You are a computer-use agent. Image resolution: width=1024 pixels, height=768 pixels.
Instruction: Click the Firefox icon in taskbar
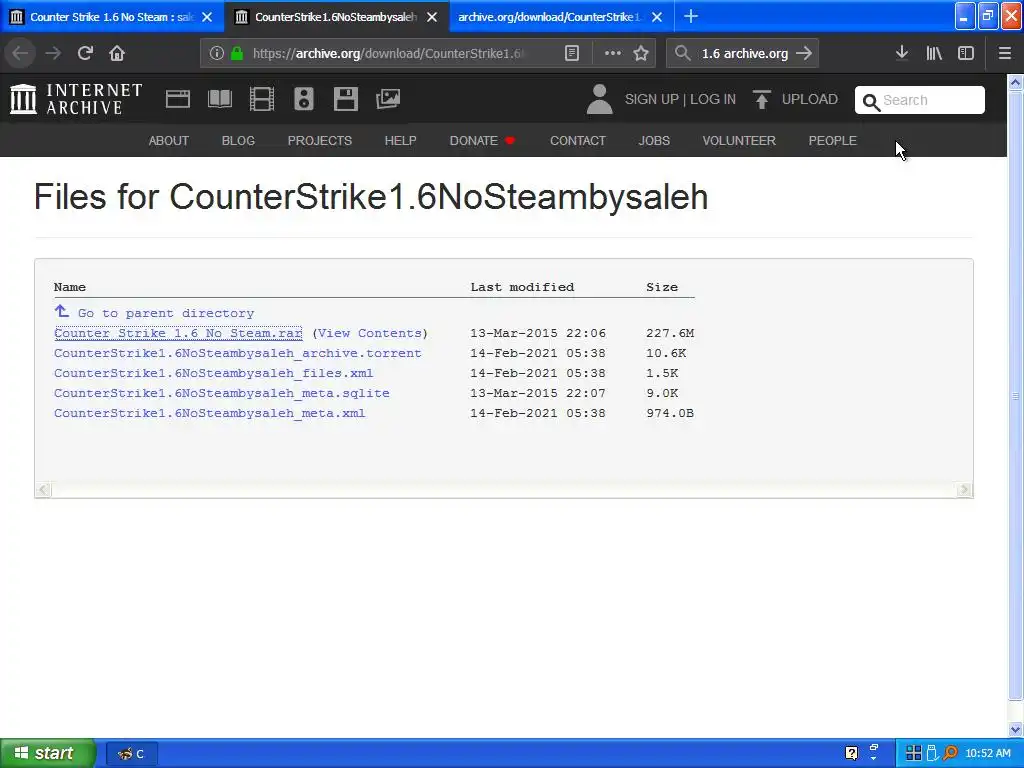pos(131,754)
